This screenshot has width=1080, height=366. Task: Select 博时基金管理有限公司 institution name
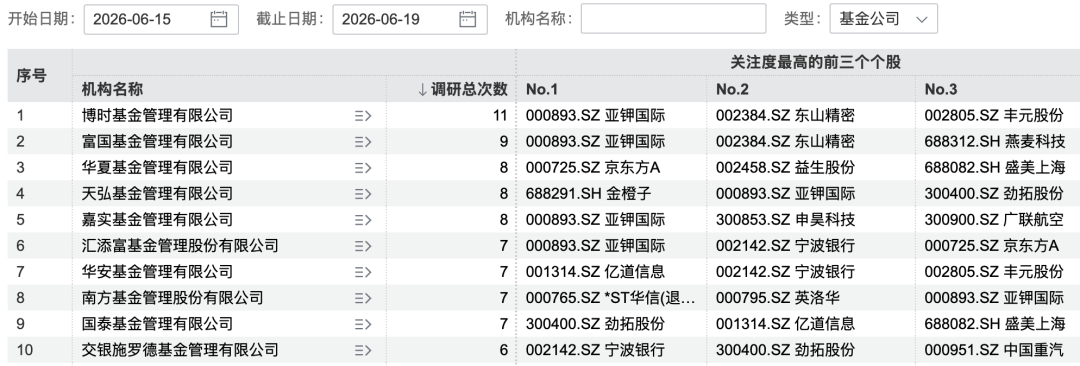coord(157,116)
